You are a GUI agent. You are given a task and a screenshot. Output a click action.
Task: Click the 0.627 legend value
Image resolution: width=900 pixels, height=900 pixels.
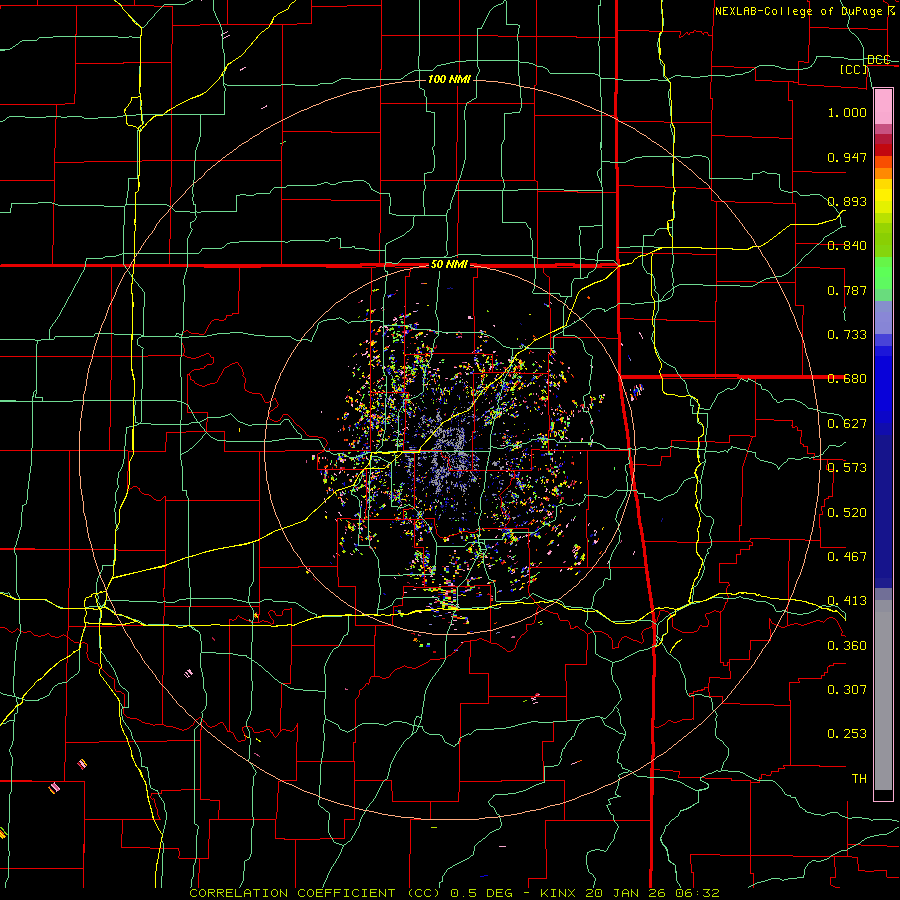[847, 424]
